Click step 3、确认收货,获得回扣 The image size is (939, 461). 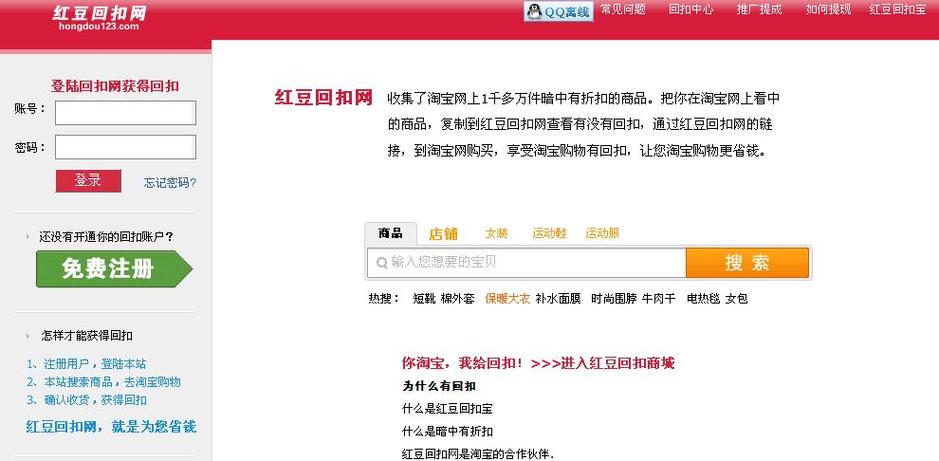click(x=87, y=400)
